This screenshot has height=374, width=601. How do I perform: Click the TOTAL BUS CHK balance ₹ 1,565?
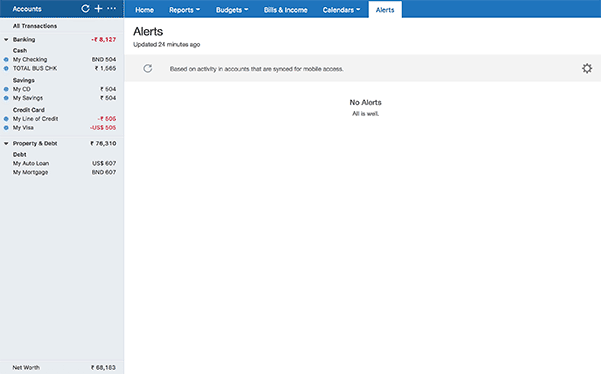[105, 69]
